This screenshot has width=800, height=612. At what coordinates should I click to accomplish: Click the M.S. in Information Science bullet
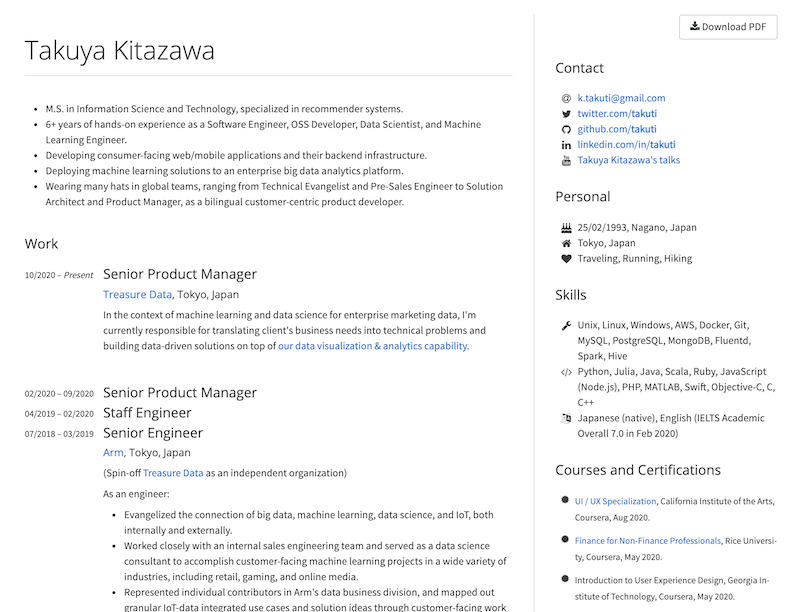[224, 109]
